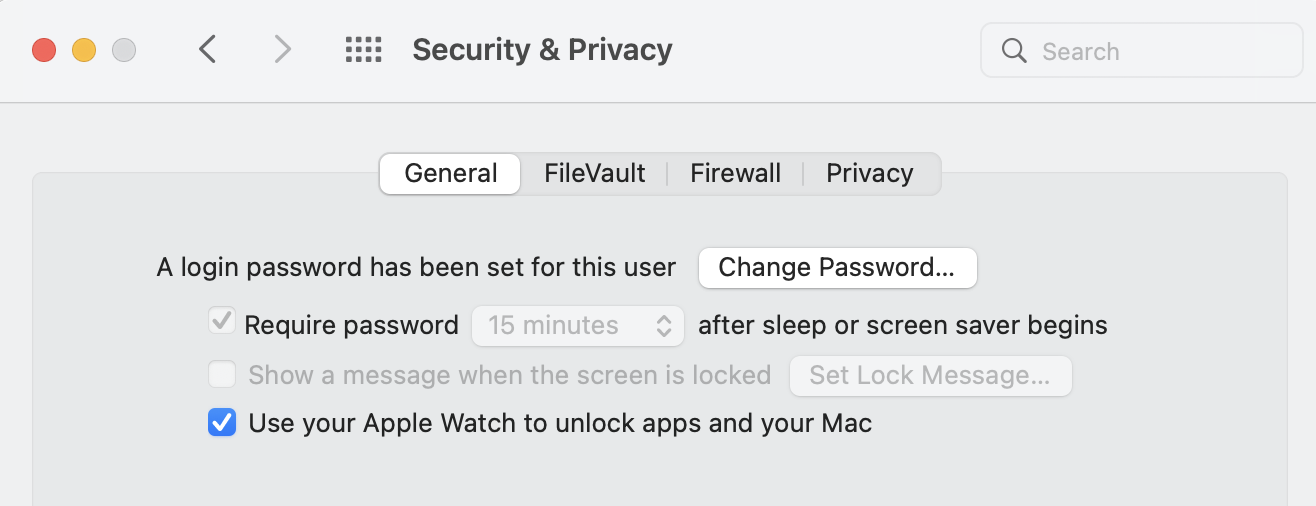This screenshot has height=506, width=1316.
Task: Enable Show a message when locked checkbox
Action: (x=221, y=375)
